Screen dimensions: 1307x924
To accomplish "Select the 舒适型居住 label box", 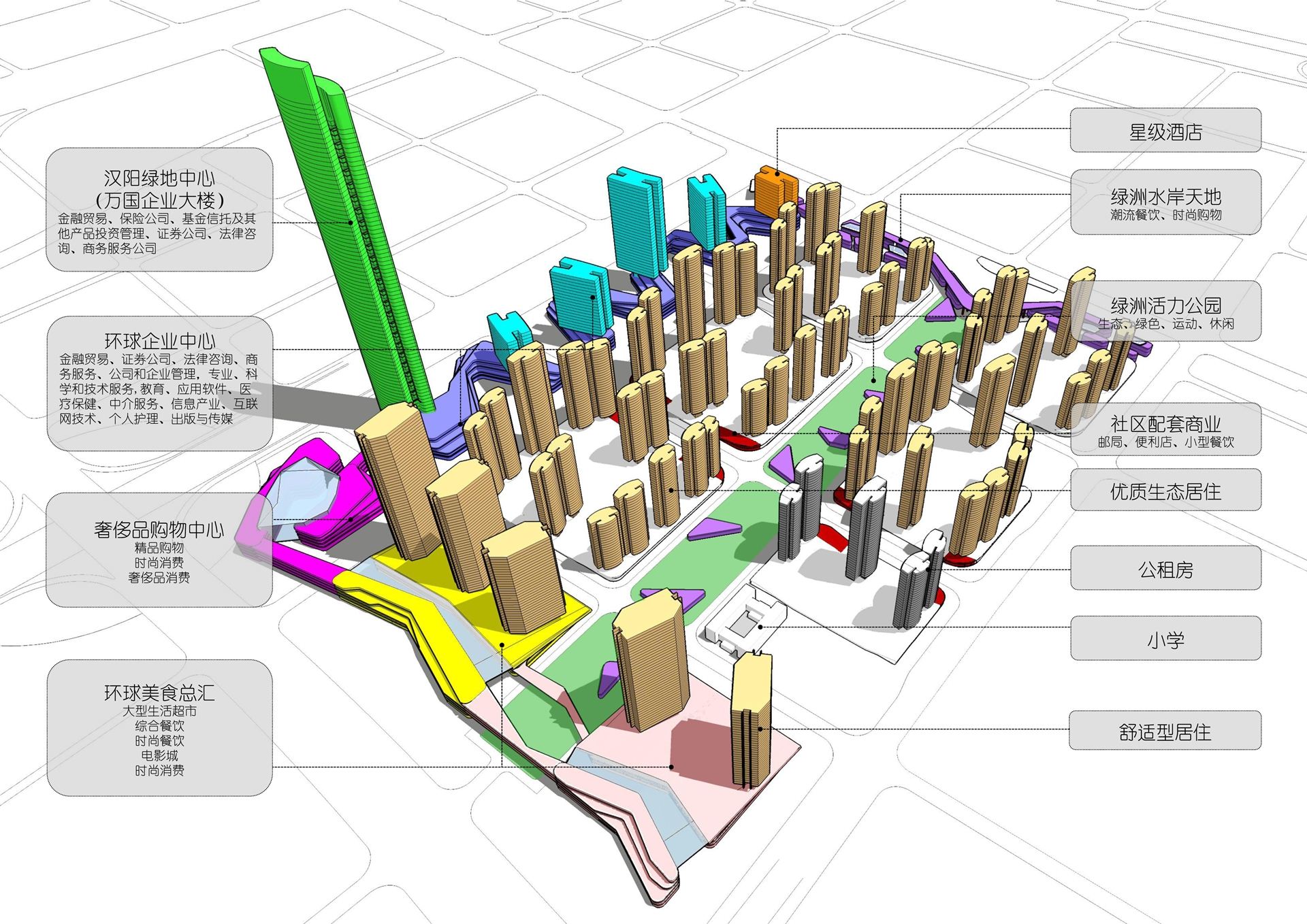I will point(1165,731).
